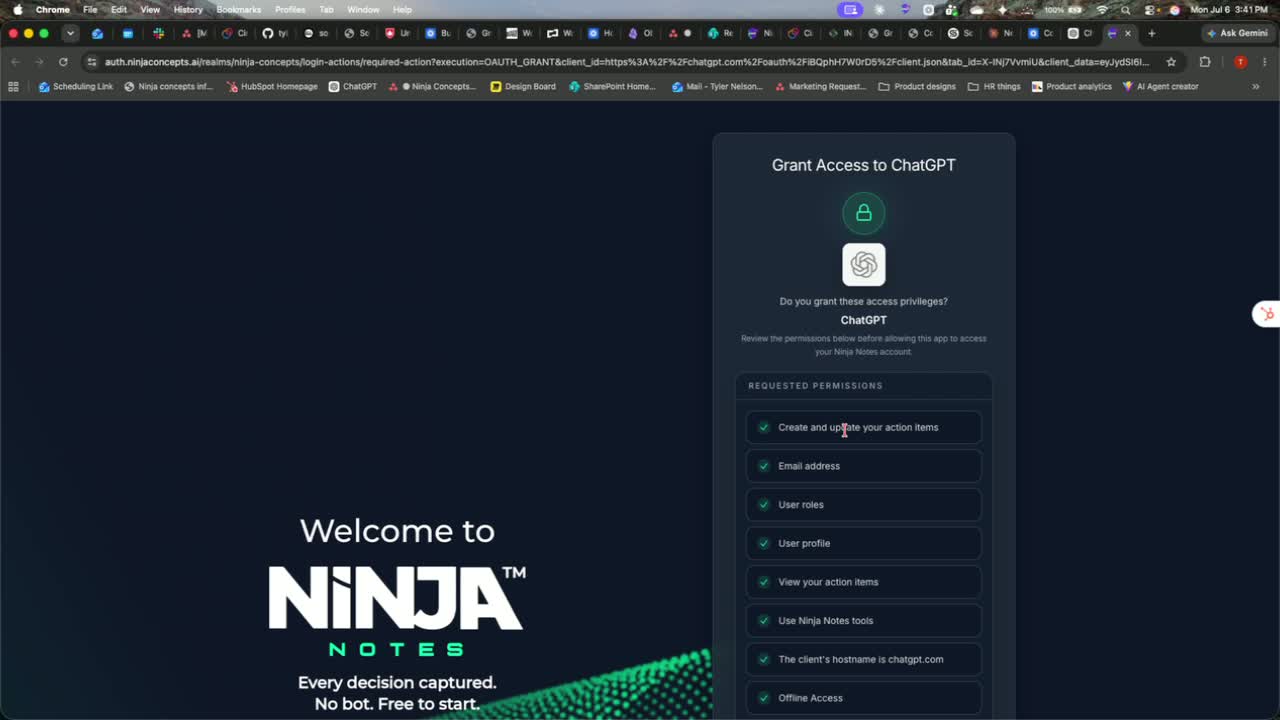This screenshot has width=1280, height=720.
Task: Click the address bar URL
Action: 627,62
